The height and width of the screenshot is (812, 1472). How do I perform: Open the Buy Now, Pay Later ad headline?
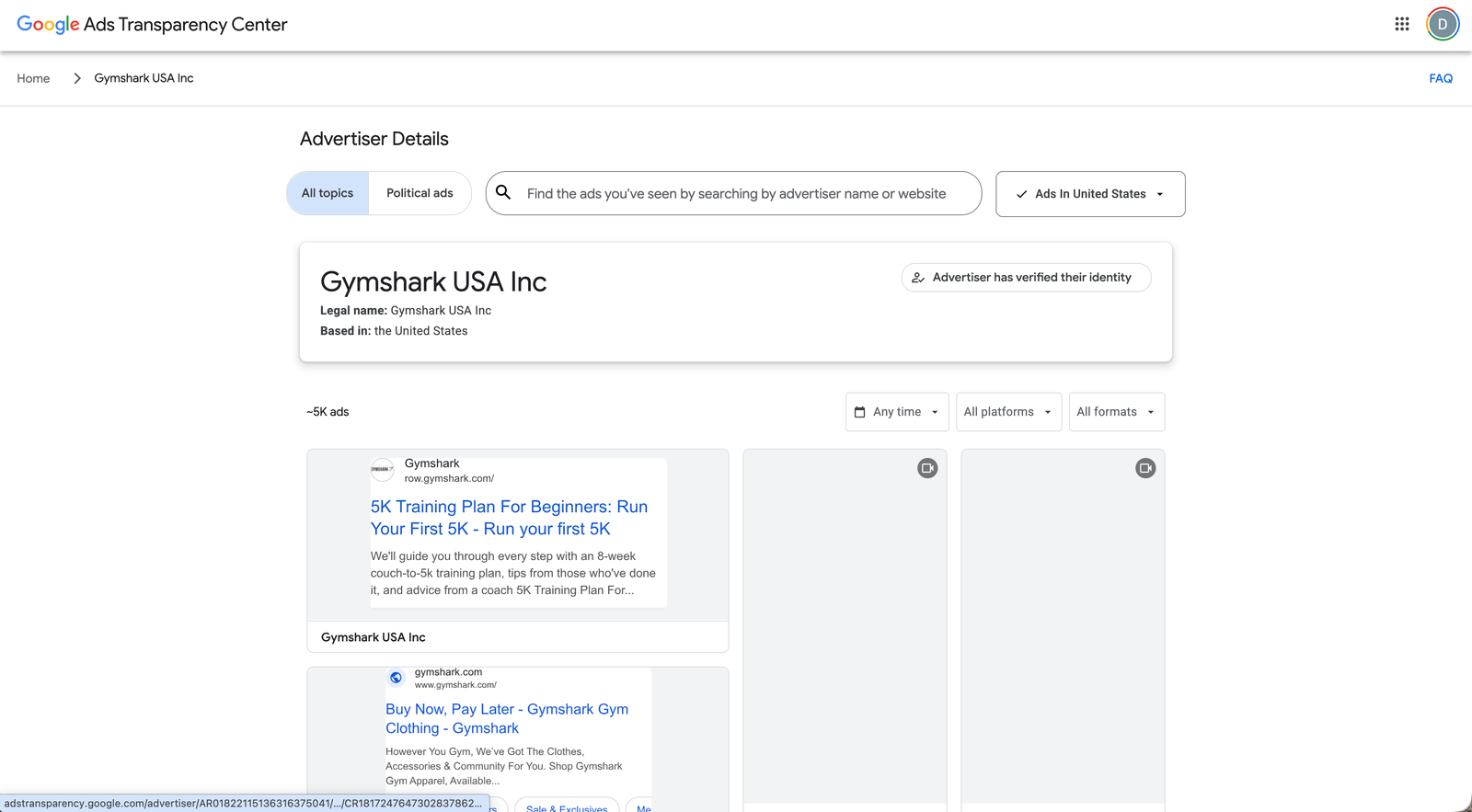point(507,718)
